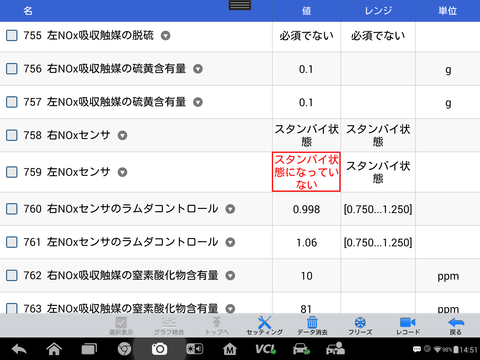Tap vehicle status car icon

tap(301, 349)
